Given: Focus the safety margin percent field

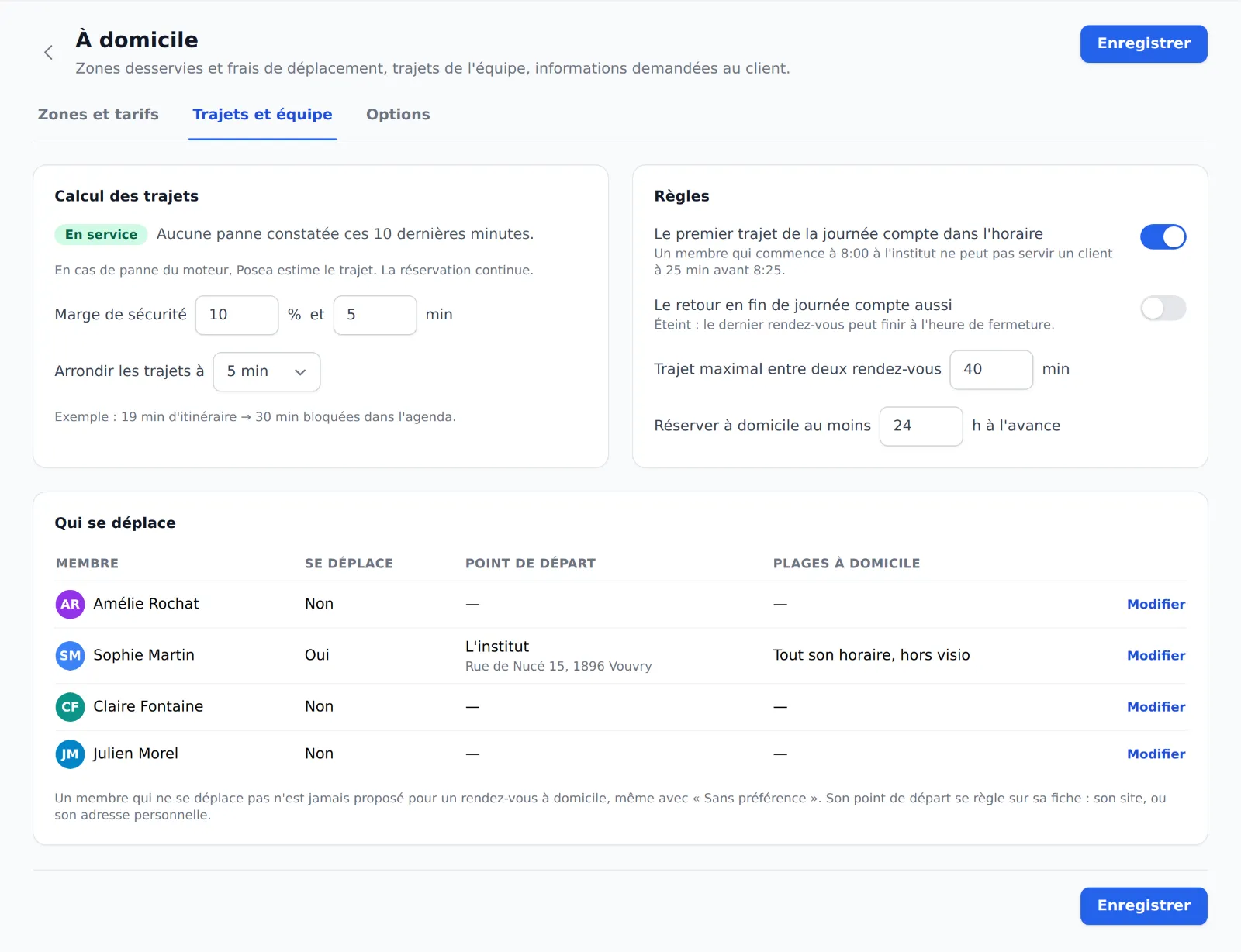Looking at the screenshot, I should (237, 315).
